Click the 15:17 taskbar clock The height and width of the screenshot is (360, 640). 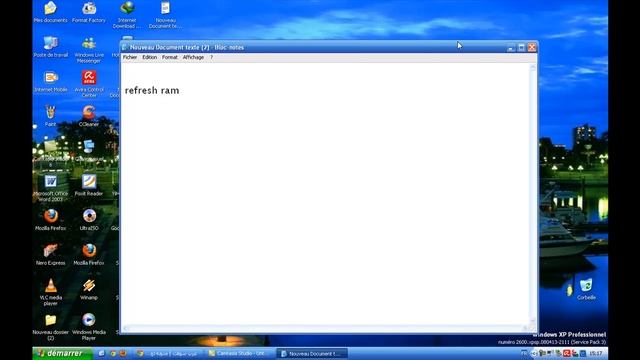(x=596, y=353)
